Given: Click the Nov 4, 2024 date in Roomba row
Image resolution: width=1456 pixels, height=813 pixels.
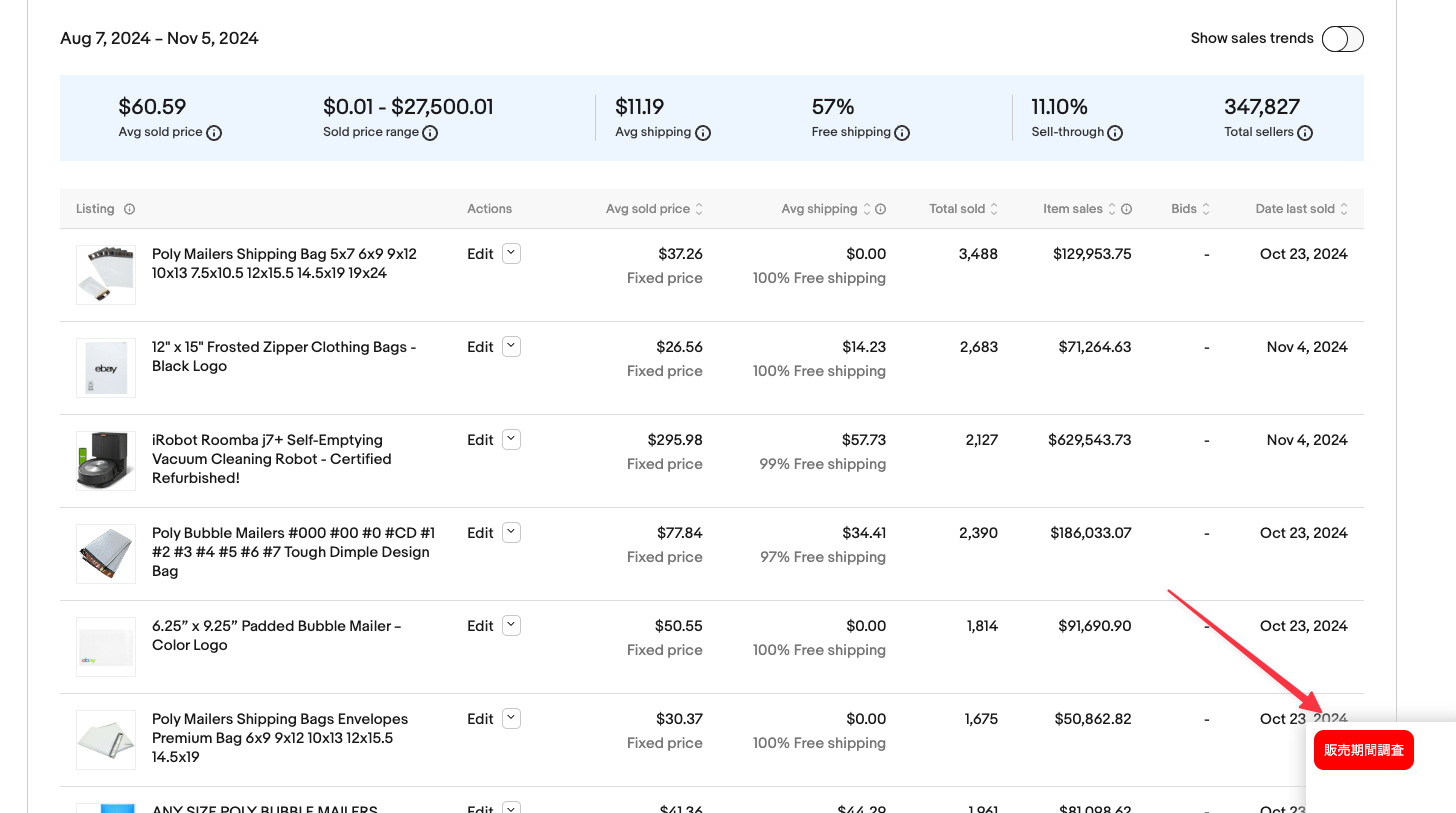Looking at the screenshot, I should (x=1307, y=440).
